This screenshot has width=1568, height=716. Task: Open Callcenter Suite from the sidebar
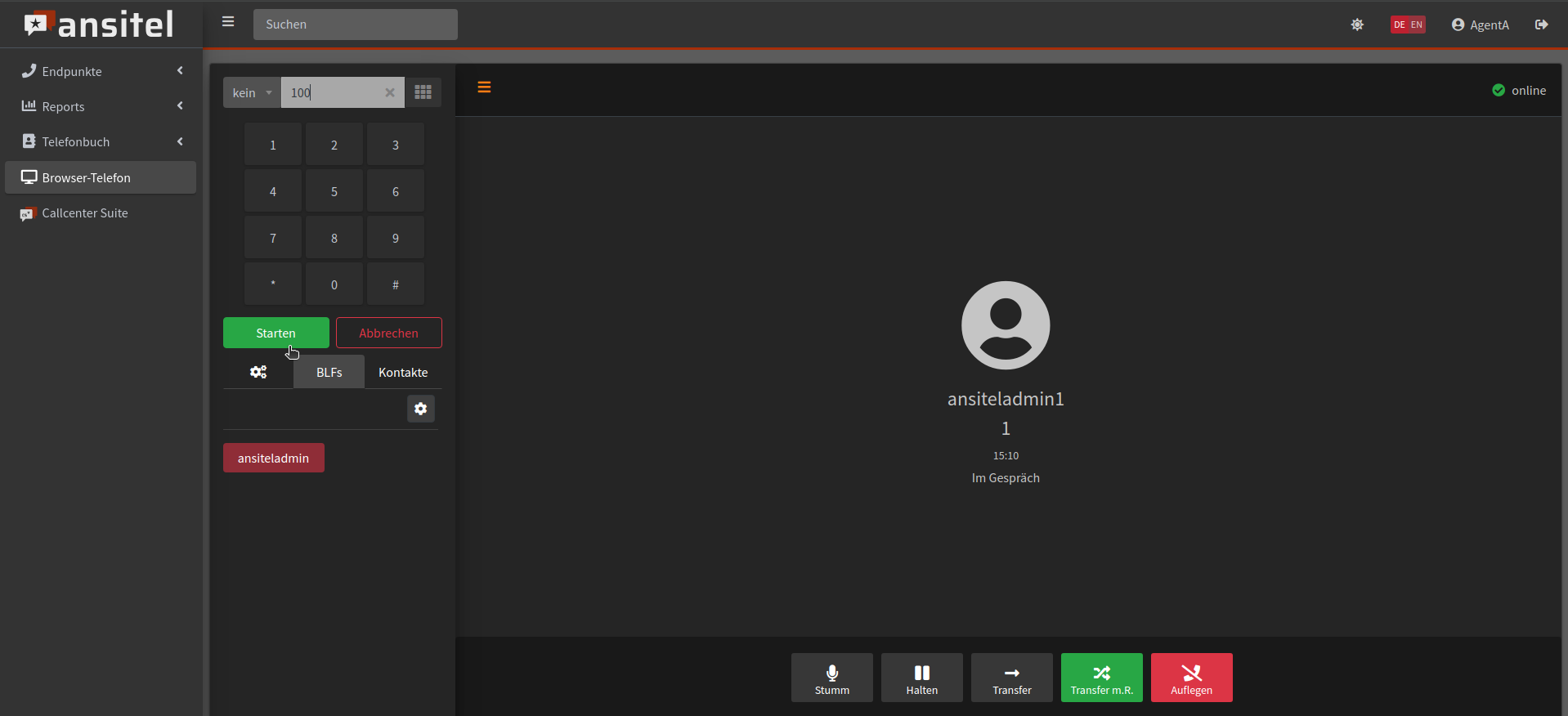[x=85, y=213]
